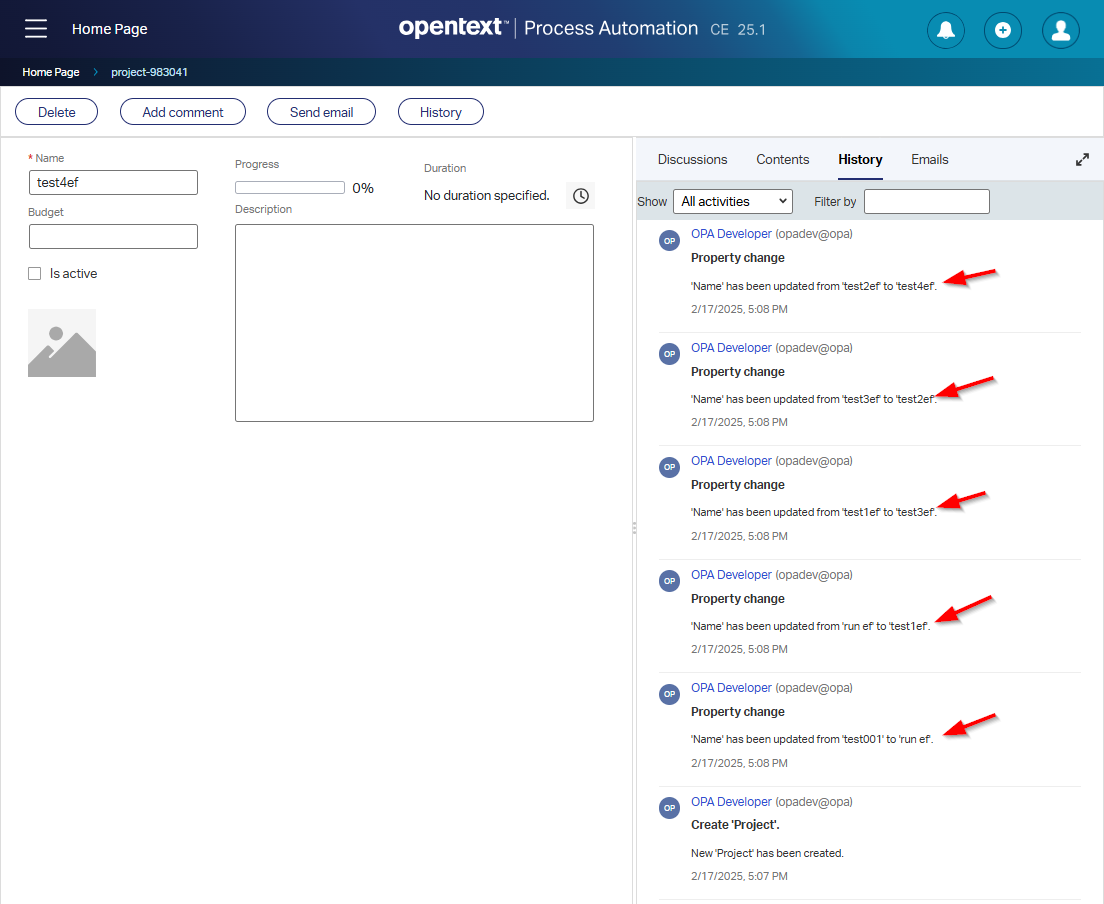
Task: Expand the history panel to full size
Action: tap(1082, 160)
